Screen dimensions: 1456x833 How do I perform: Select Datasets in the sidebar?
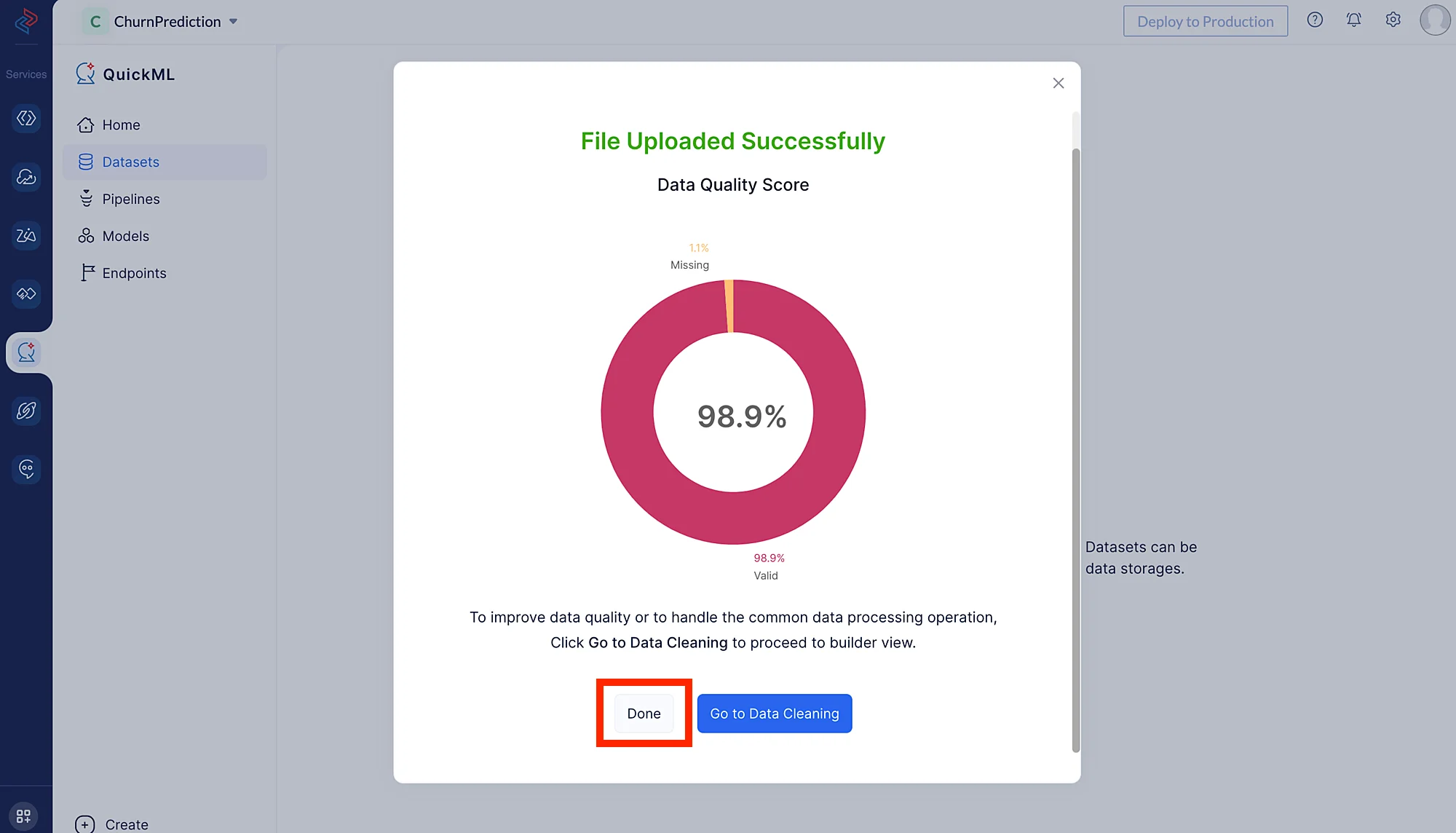point(130,162)
